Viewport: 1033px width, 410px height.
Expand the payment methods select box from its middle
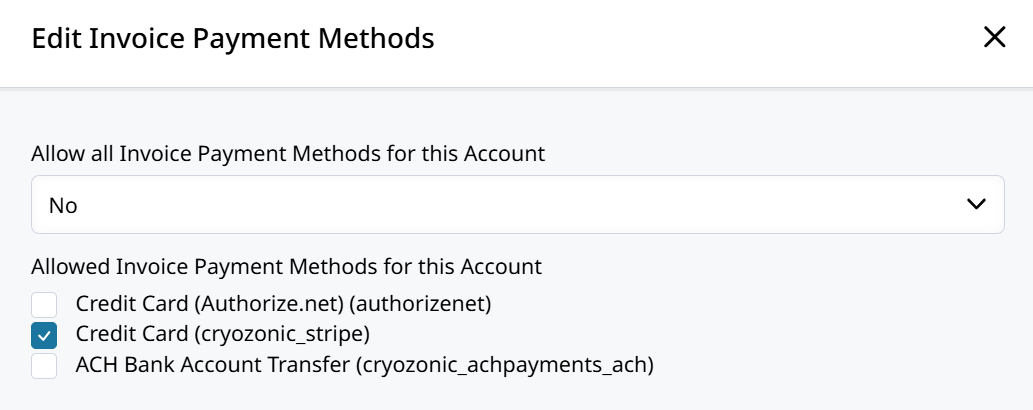pos(517,205)
